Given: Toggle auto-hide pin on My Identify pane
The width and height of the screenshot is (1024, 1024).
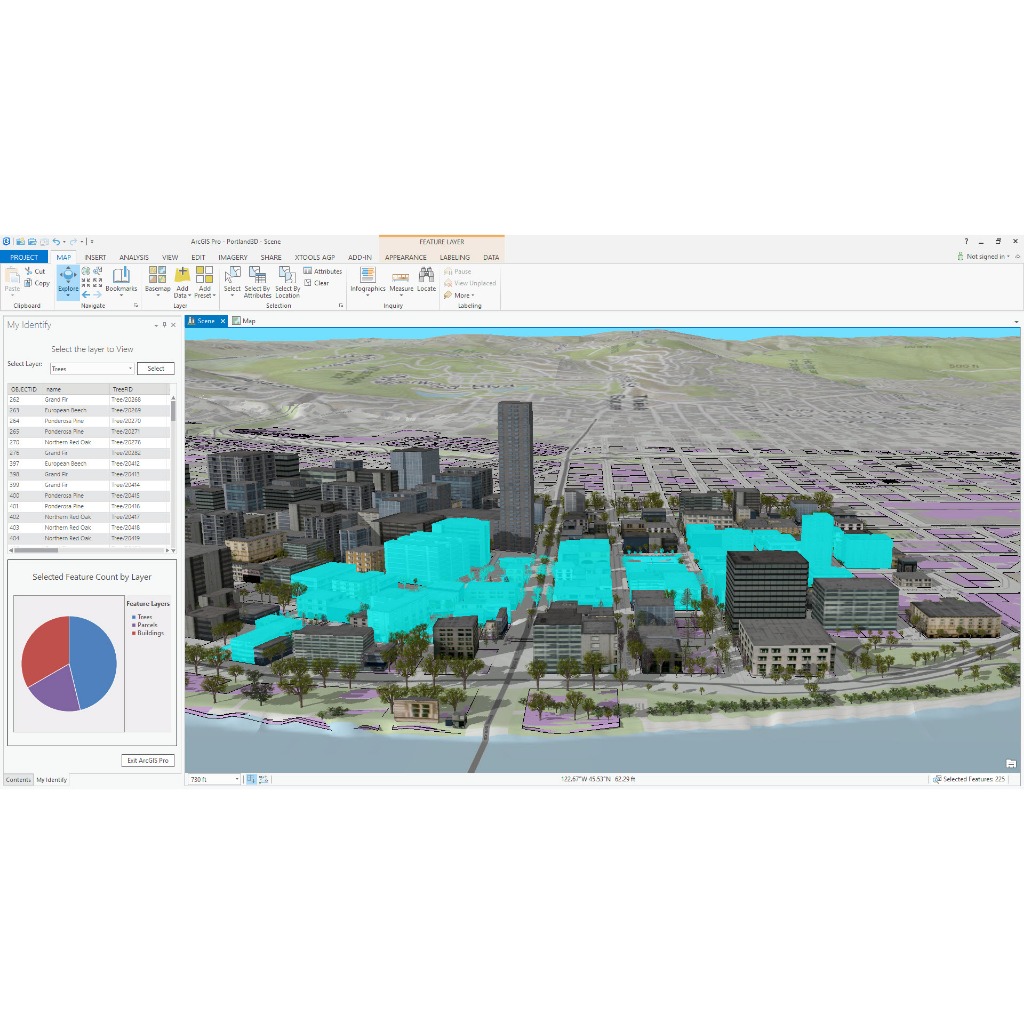Looking at the screenshot, I should coord(165,325).
